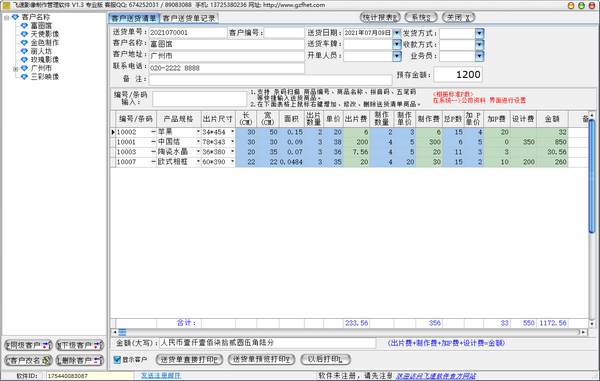This screenshot has width=600, height=381.
Task: Click scroll down arrow of table
Action: tap(592, 324)
